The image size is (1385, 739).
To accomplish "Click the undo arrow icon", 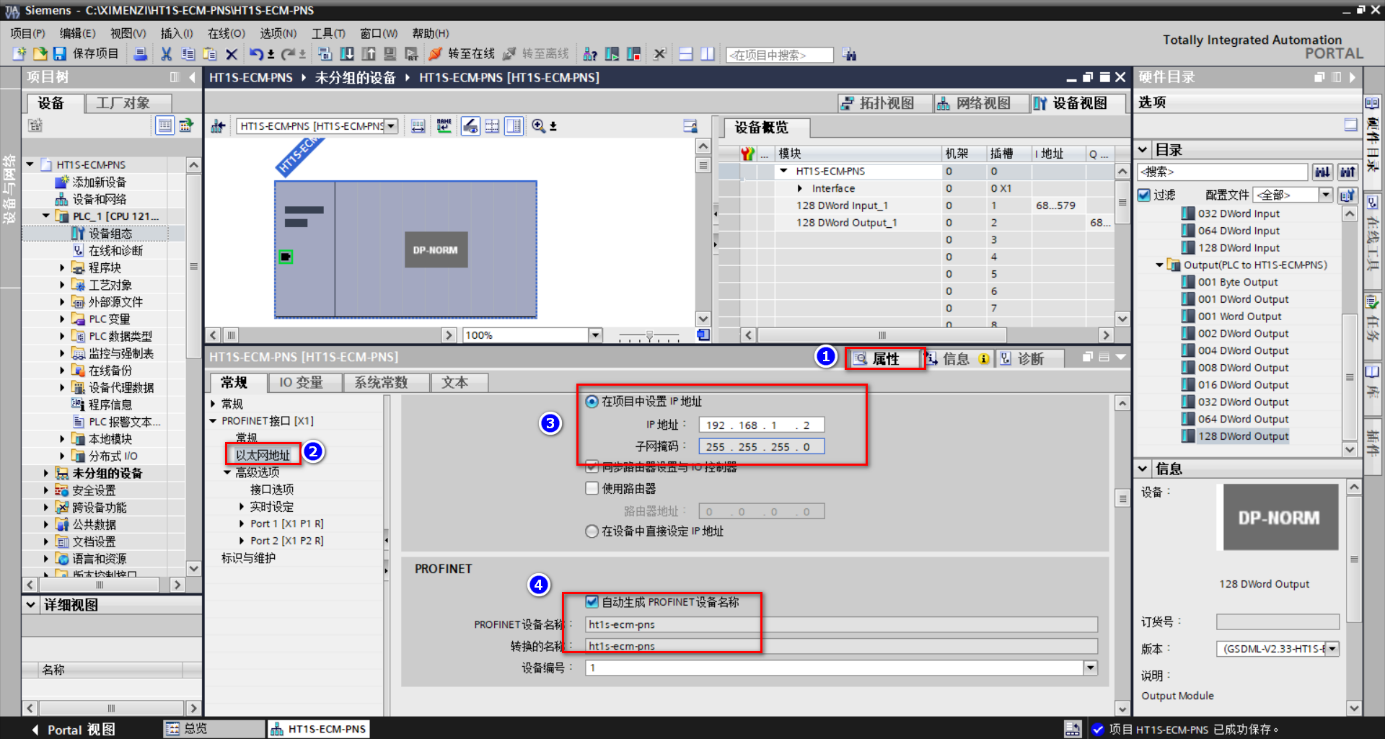I will point(258,54).
